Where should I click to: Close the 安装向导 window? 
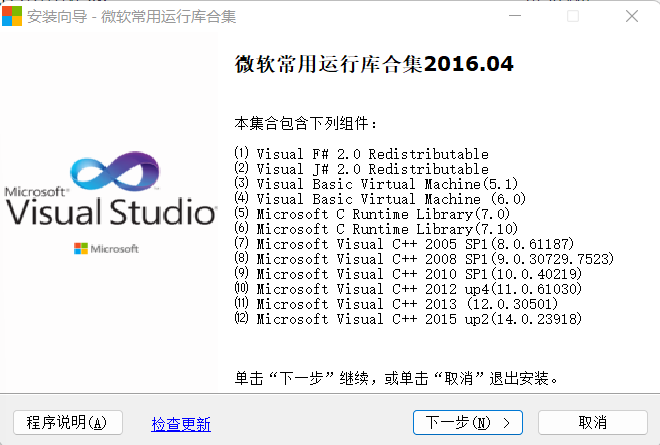[x=632, y=16]
